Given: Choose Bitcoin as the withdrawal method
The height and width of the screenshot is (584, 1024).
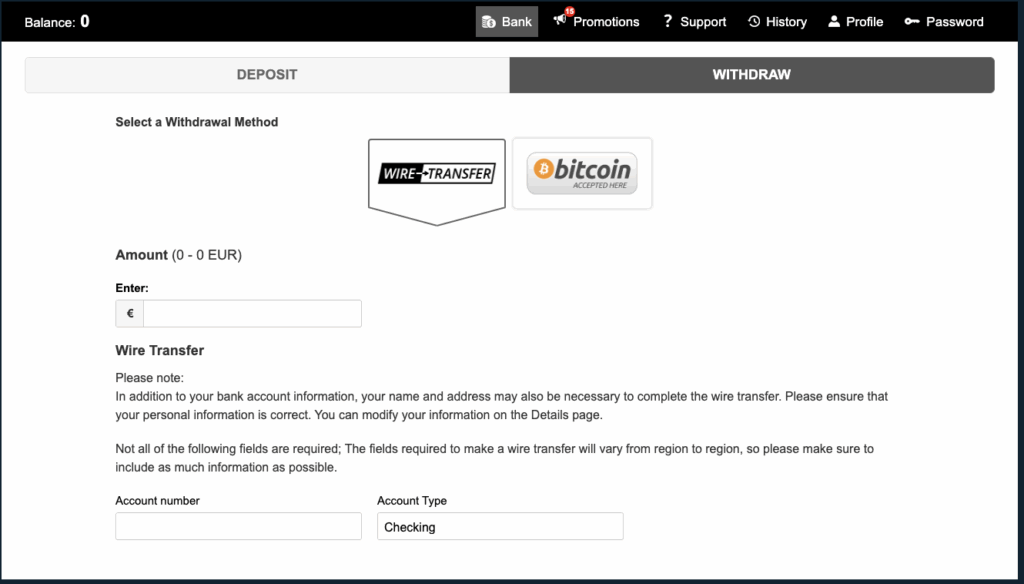Looking at the screenshot, I should coord(582,173).
